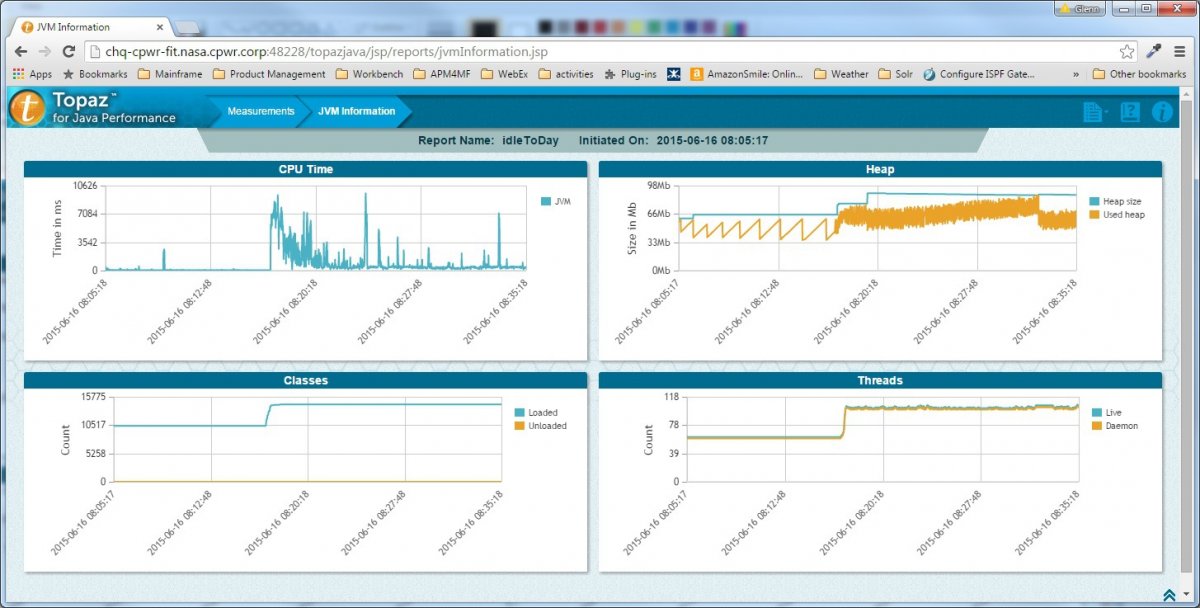Click the info circle icon in the header
The width and height of the screenshot is (1200, 608).
click(x=1162, y=112)
